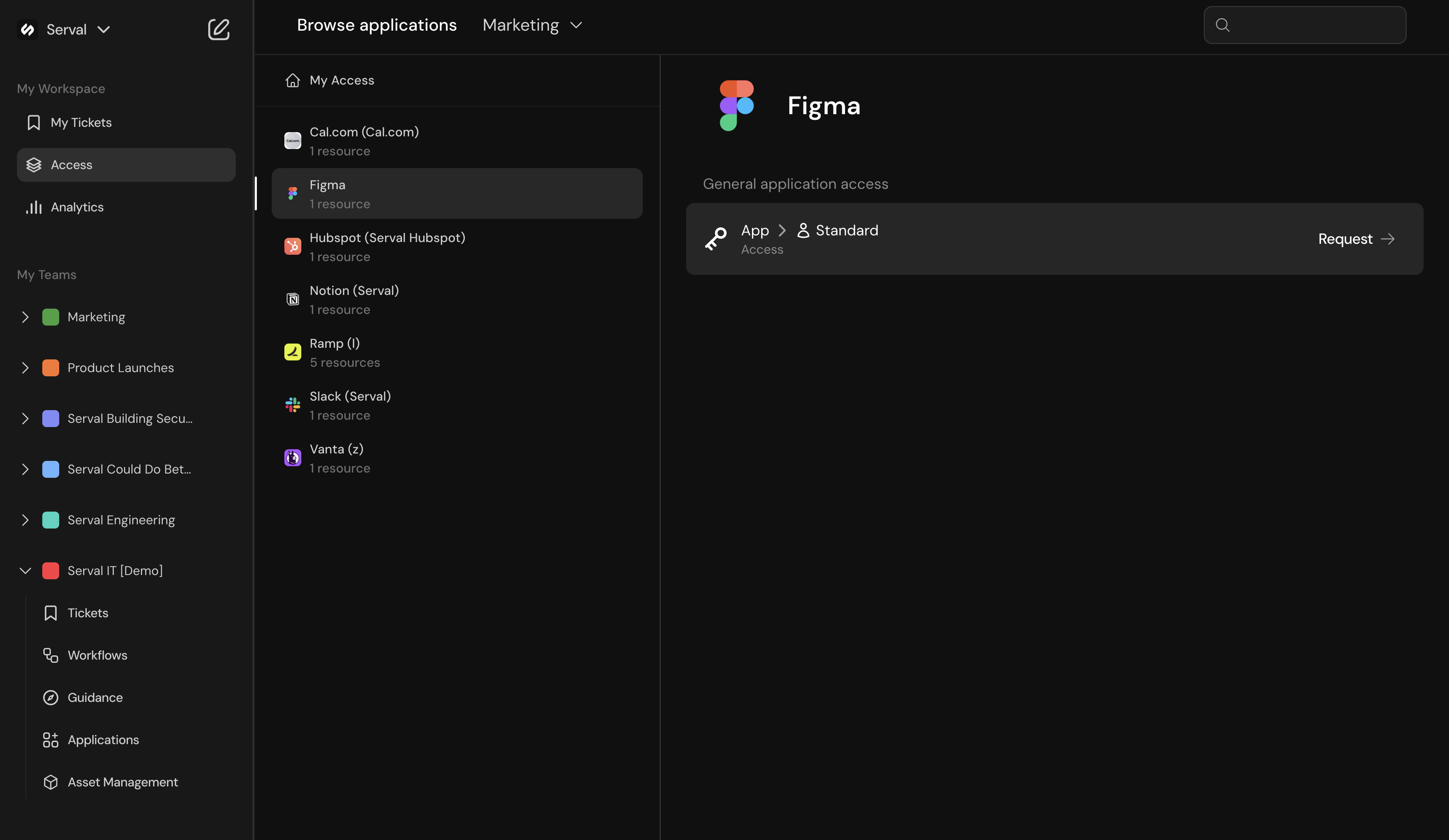Viewport: 1449px width, 840px height.
Task: Expand the Marketing team section
Action: (25, 317)
